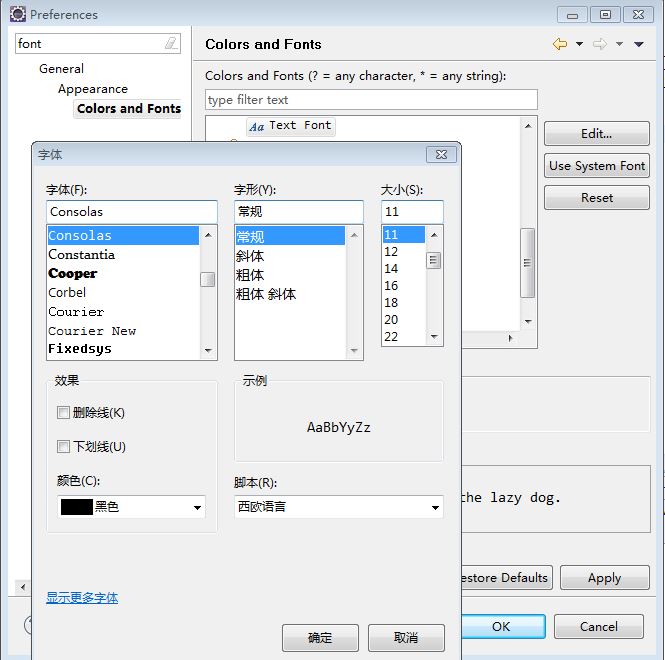The image size is (665, 660).
Task: Click OK in the Preferences window
Action: pyautogui.click(x=501, y=626)
